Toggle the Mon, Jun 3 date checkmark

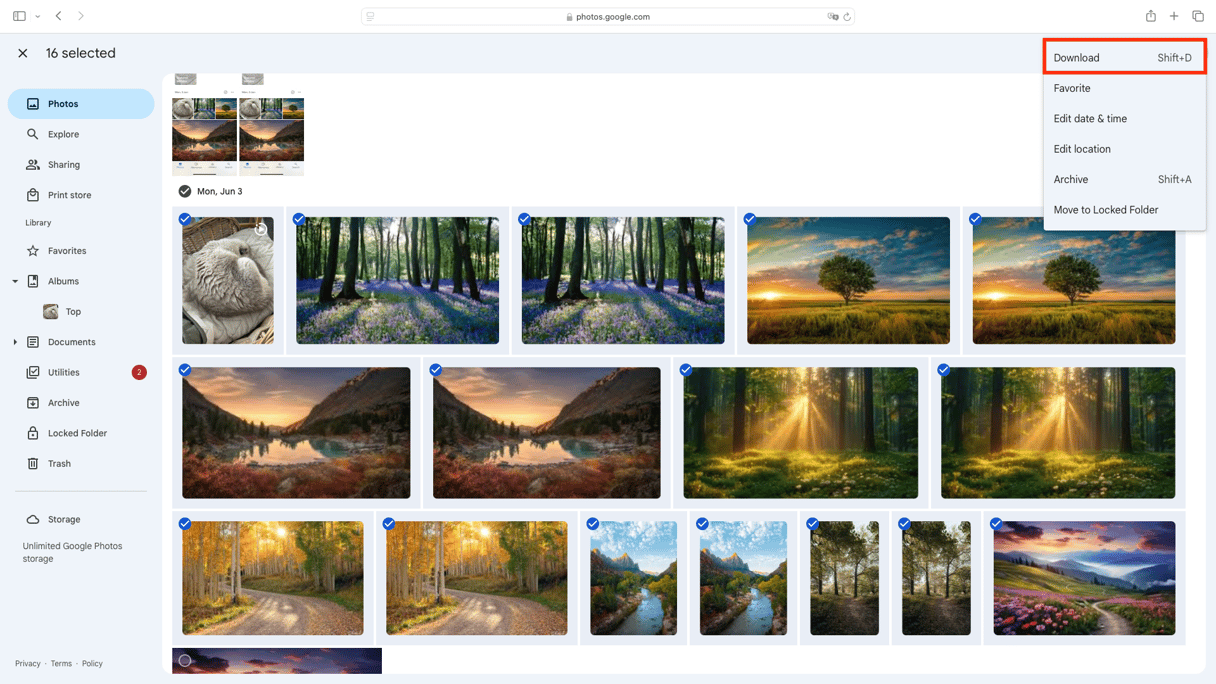point(184,191)
